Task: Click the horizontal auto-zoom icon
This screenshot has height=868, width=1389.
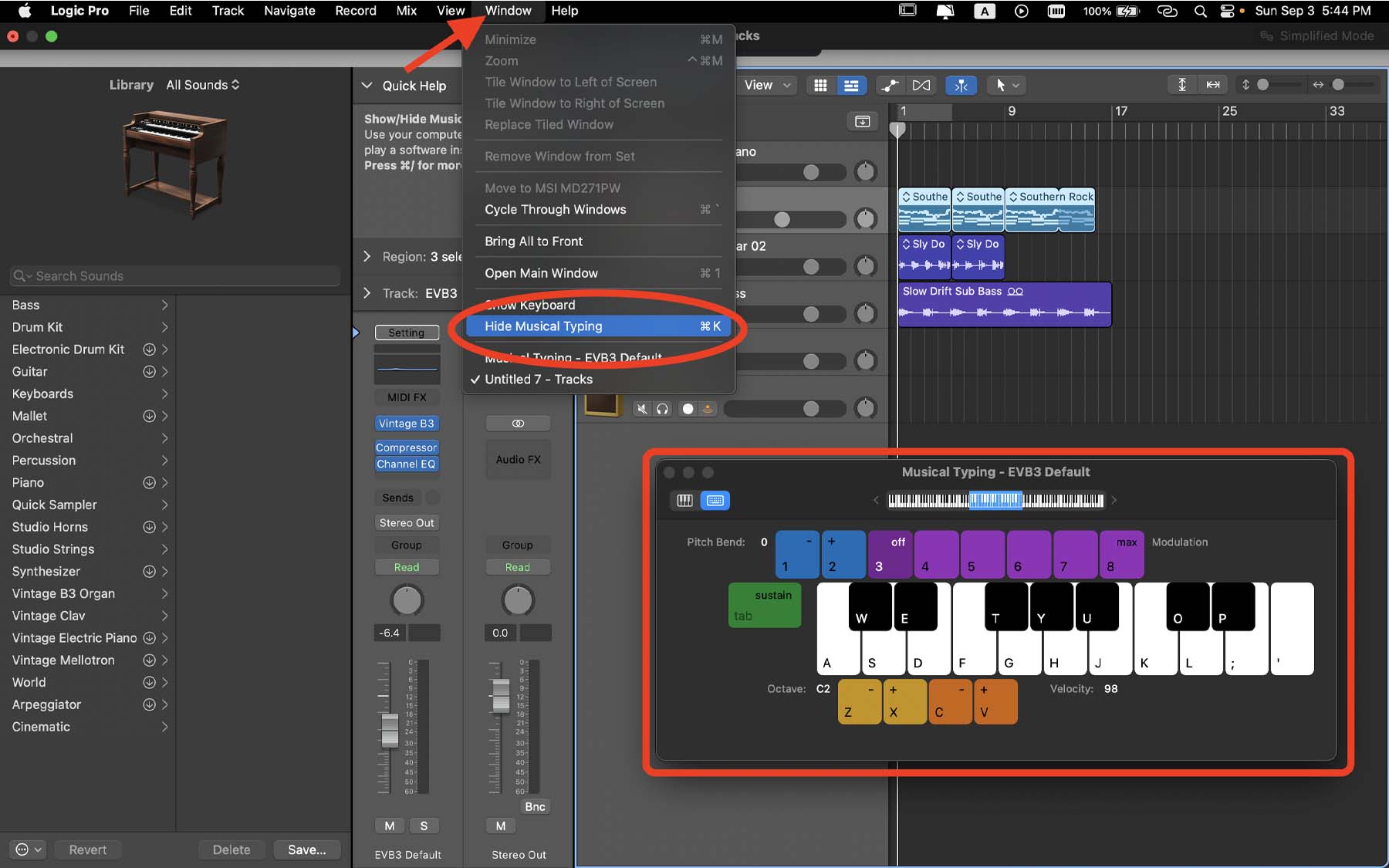Action: click(1213, 85)
